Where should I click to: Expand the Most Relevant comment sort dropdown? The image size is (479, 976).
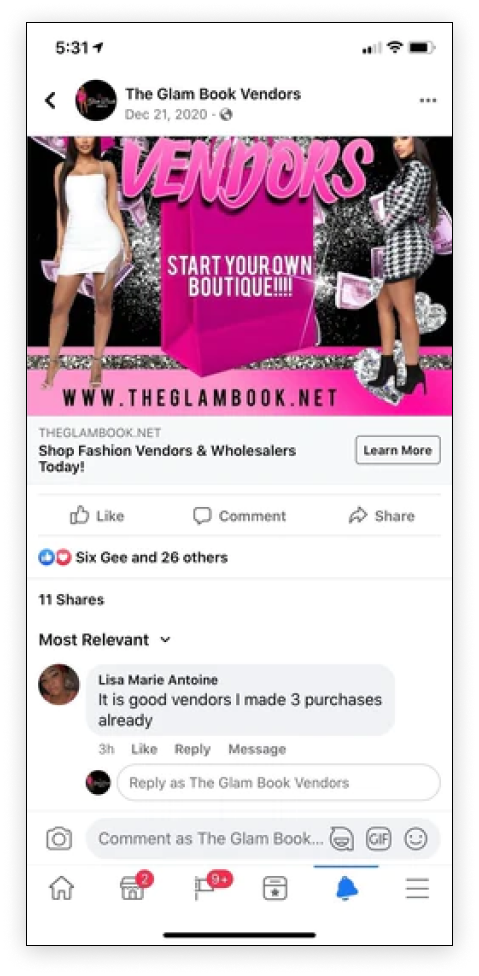(105, 640)
